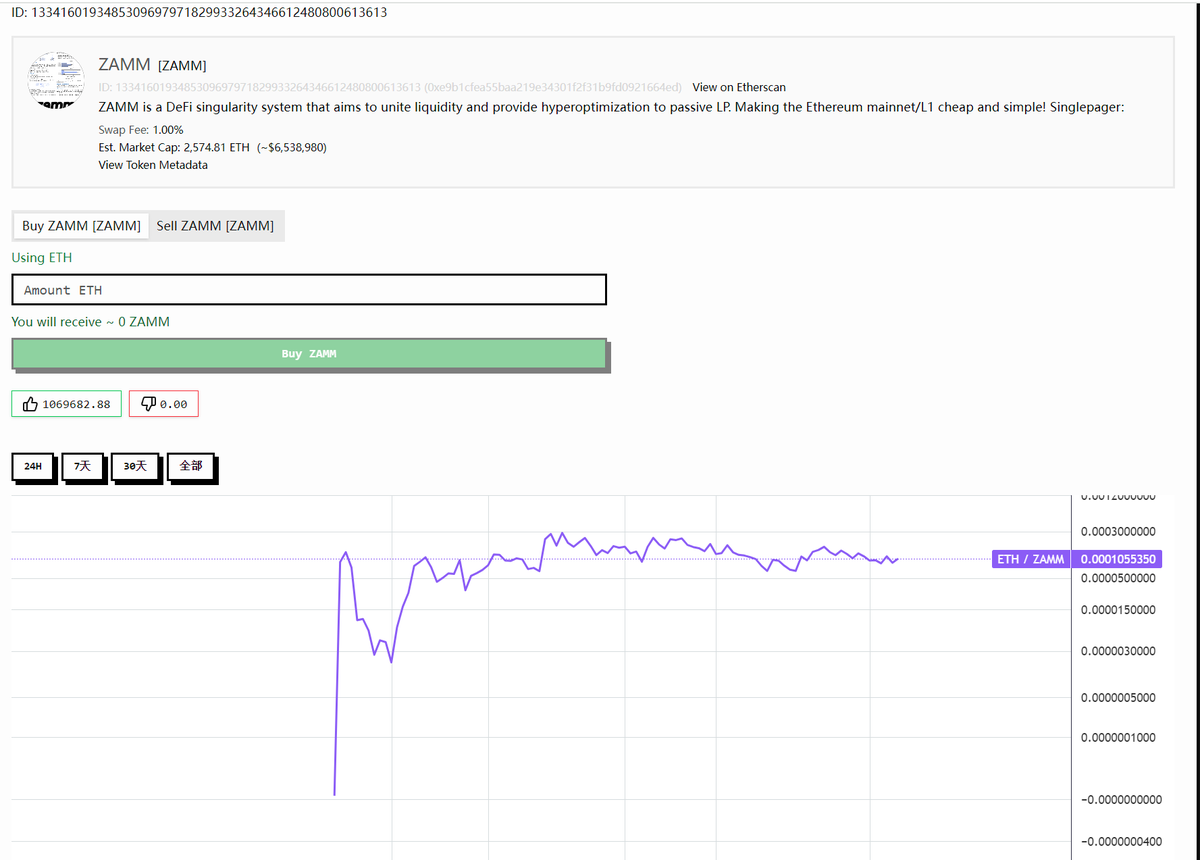1200x860 pixels.
Task: Click the ETH / ZAMM price label
Action: tap(1030, 559)
